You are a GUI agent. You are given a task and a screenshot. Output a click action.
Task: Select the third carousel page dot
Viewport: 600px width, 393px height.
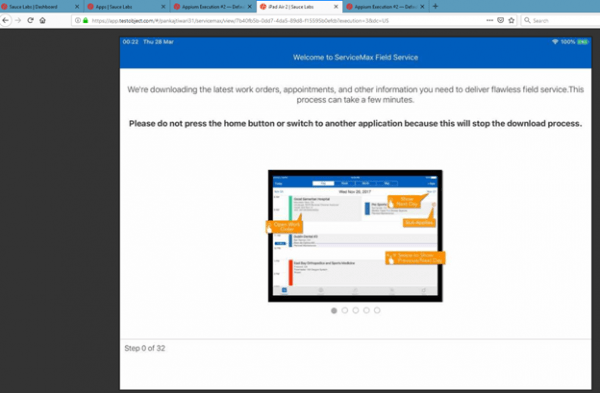point(355,310)
